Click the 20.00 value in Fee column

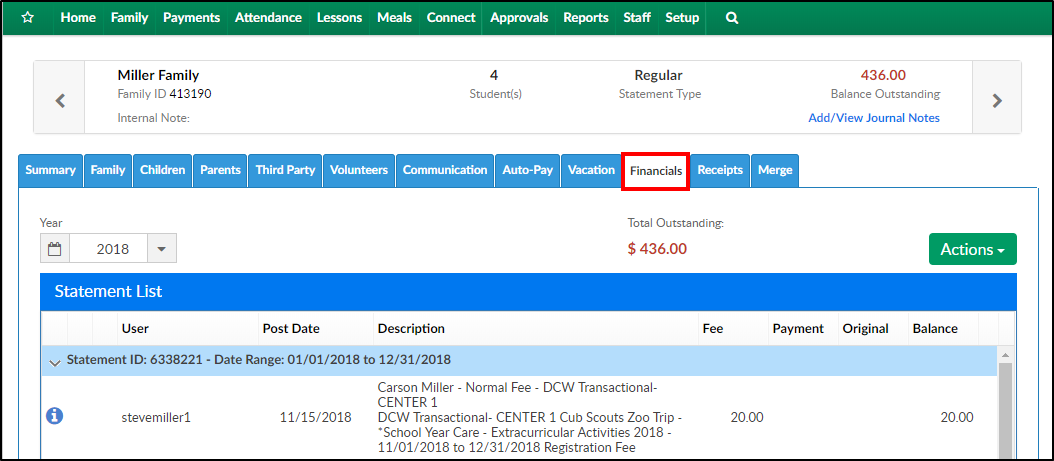click(x=747, y=417)
